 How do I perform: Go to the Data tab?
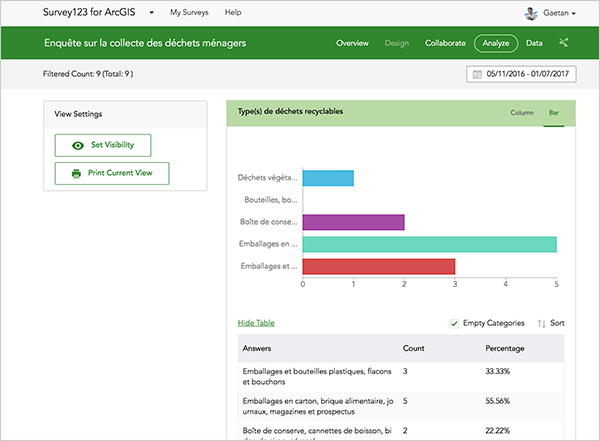(x=534, y=43)
